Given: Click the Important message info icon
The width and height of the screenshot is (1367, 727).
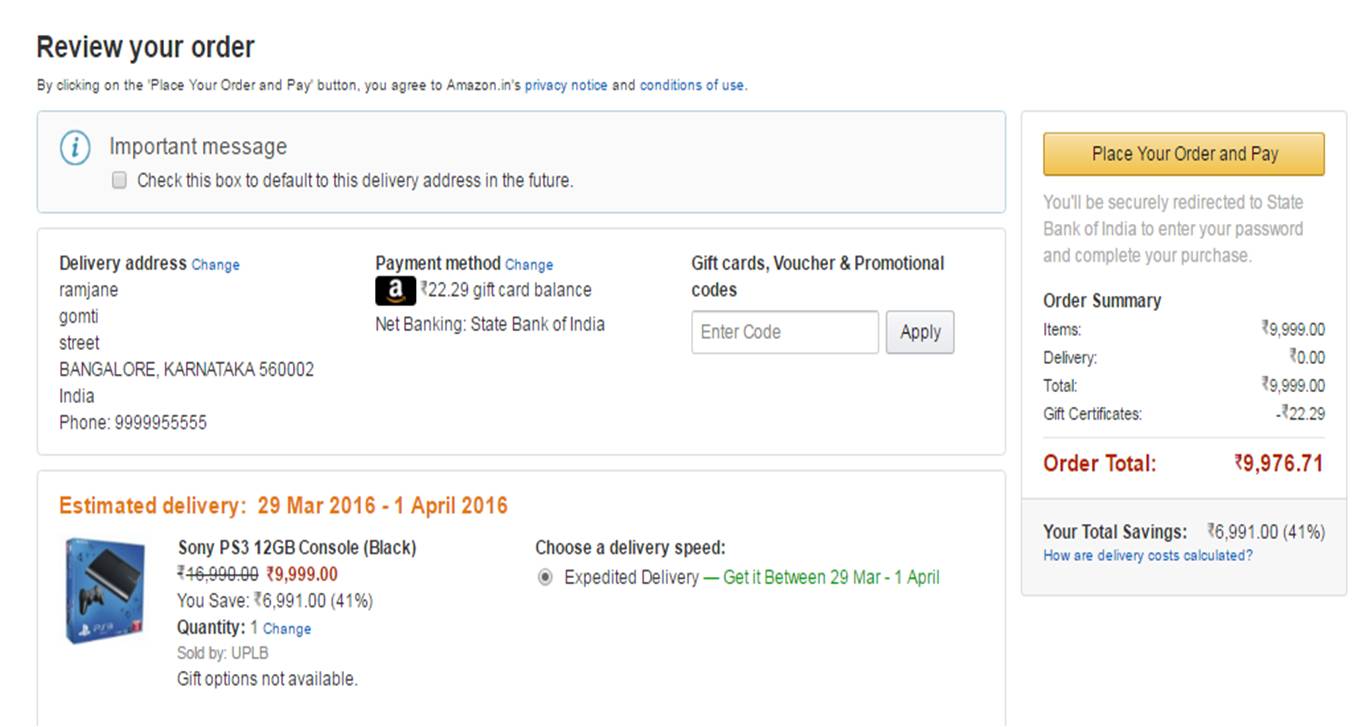Looking at the screenshot, I should (76, 148).
